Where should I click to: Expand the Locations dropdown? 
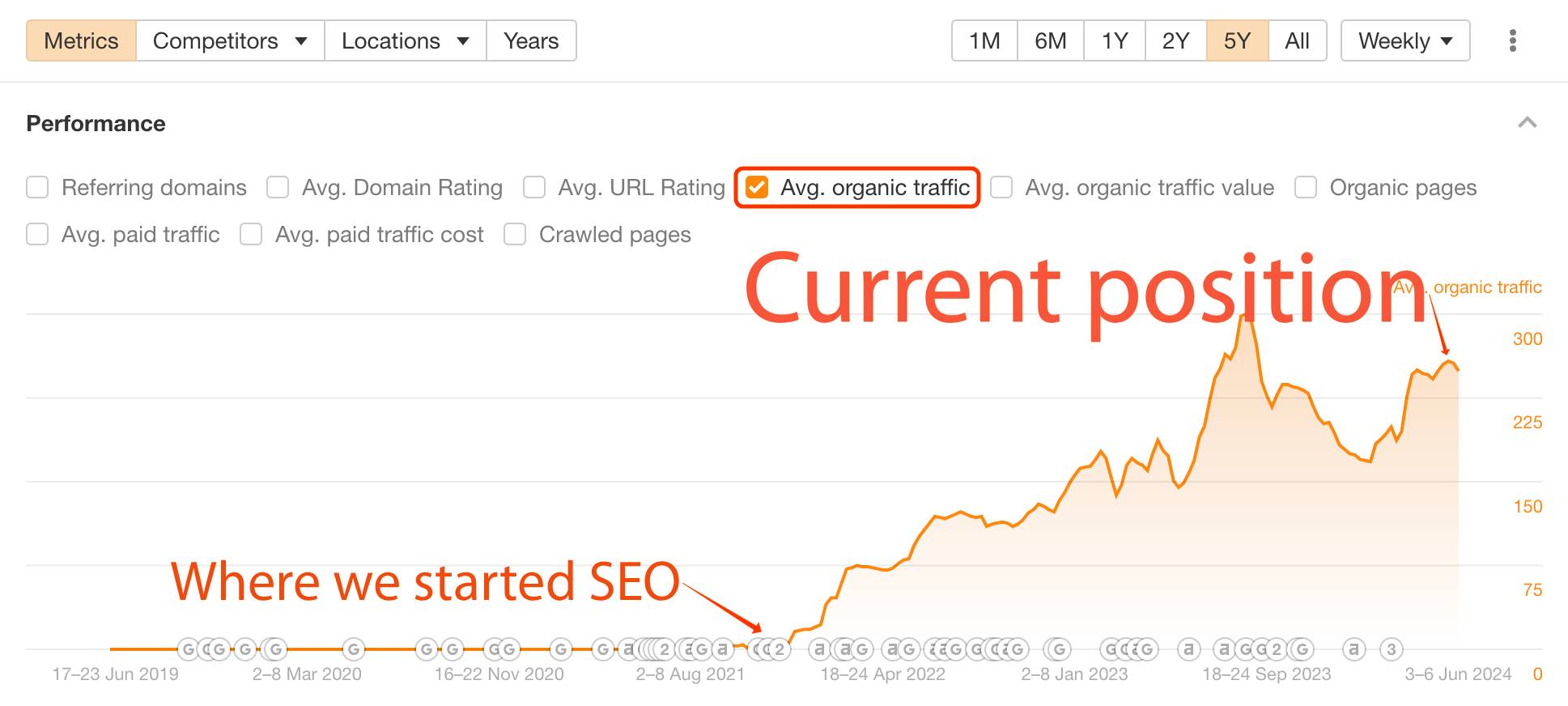click(x=405, y=40)
